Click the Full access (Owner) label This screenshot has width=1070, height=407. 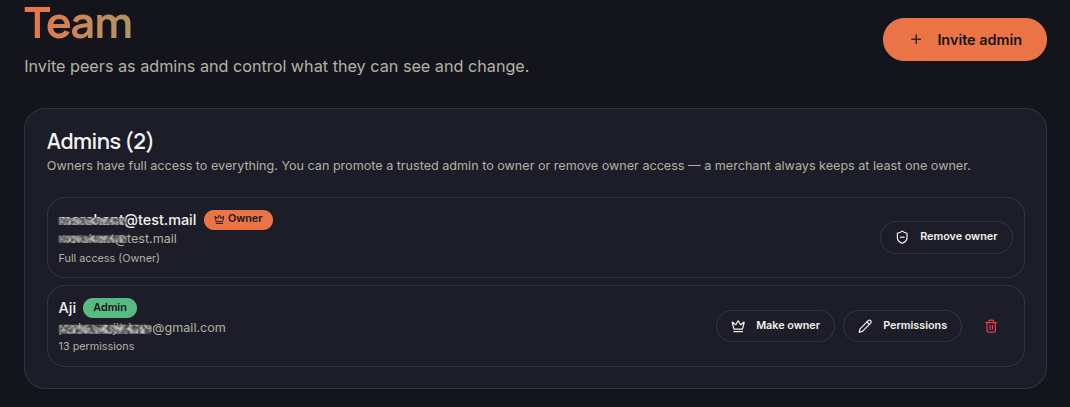tap(109, 258)
